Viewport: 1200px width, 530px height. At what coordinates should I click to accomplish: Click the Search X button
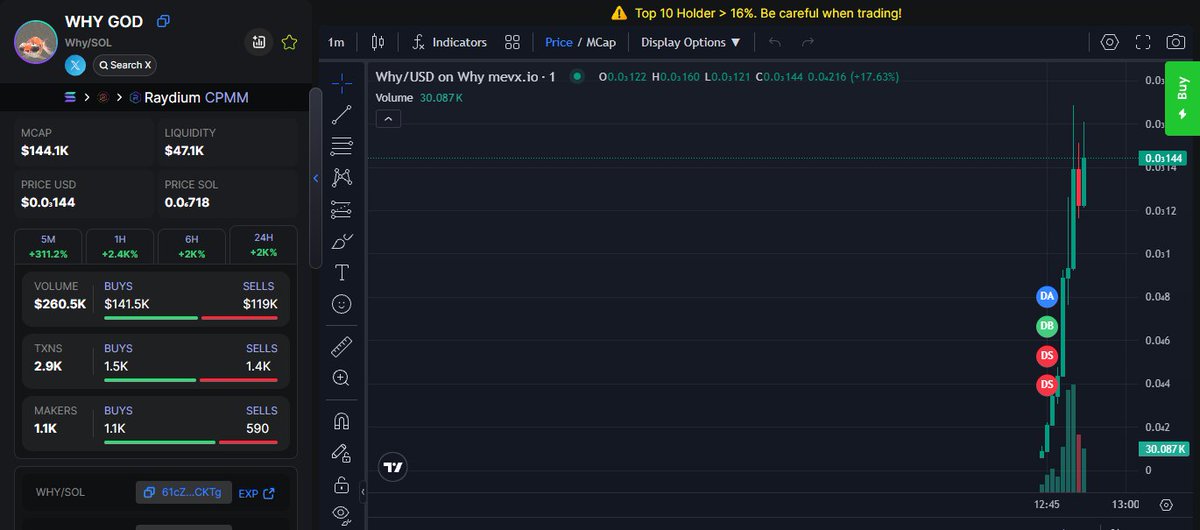125,65
